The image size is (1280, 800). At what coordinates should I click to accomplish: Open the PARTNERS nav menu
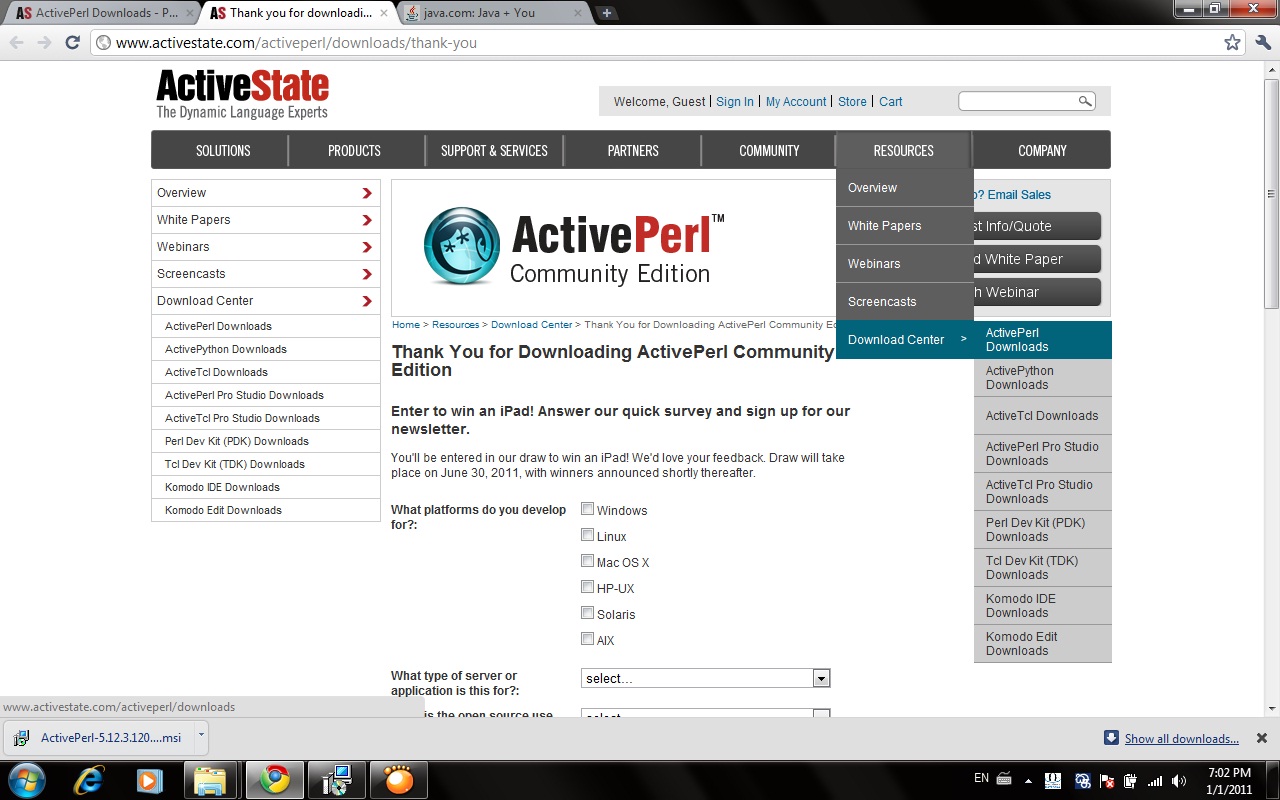pyautogui.click(x=633, y=150)
